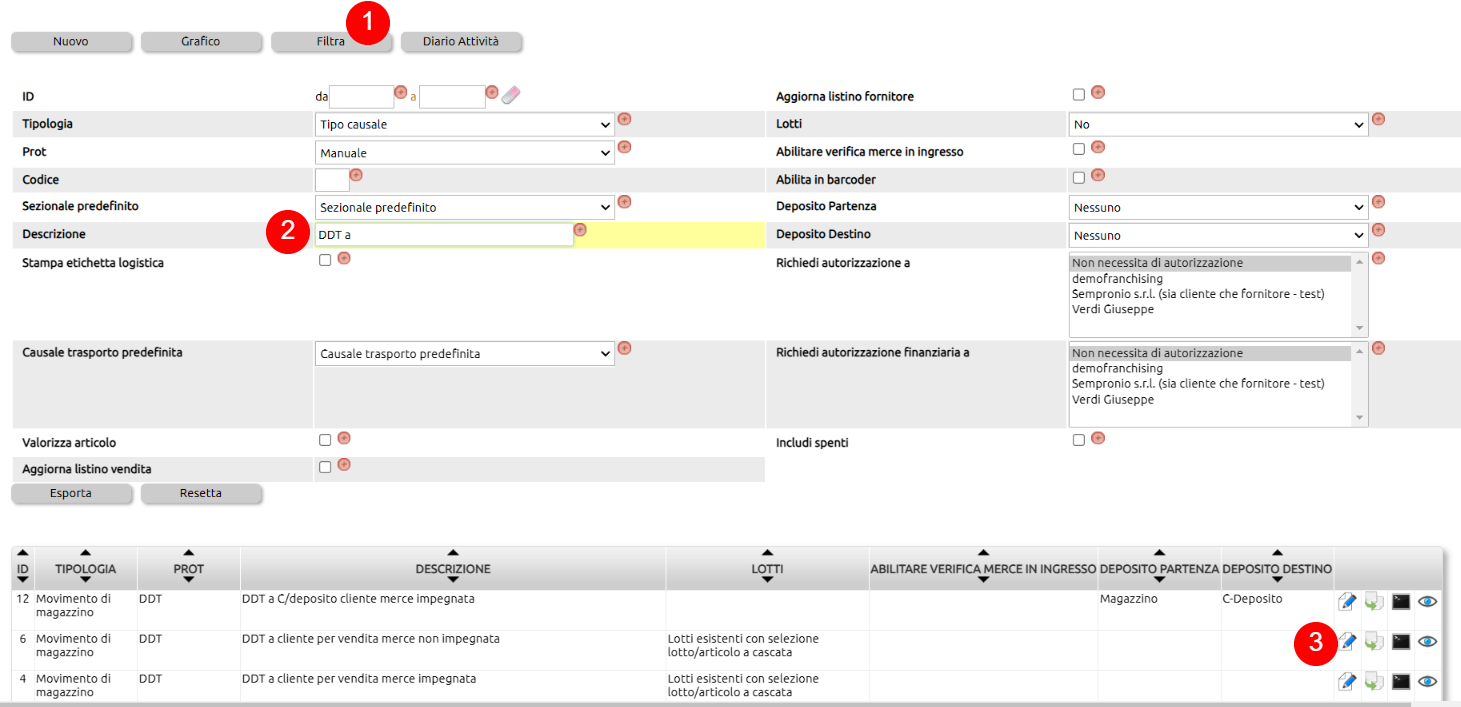Click the Descrizione field containing 'DDT a'

[x=444, y=235]
